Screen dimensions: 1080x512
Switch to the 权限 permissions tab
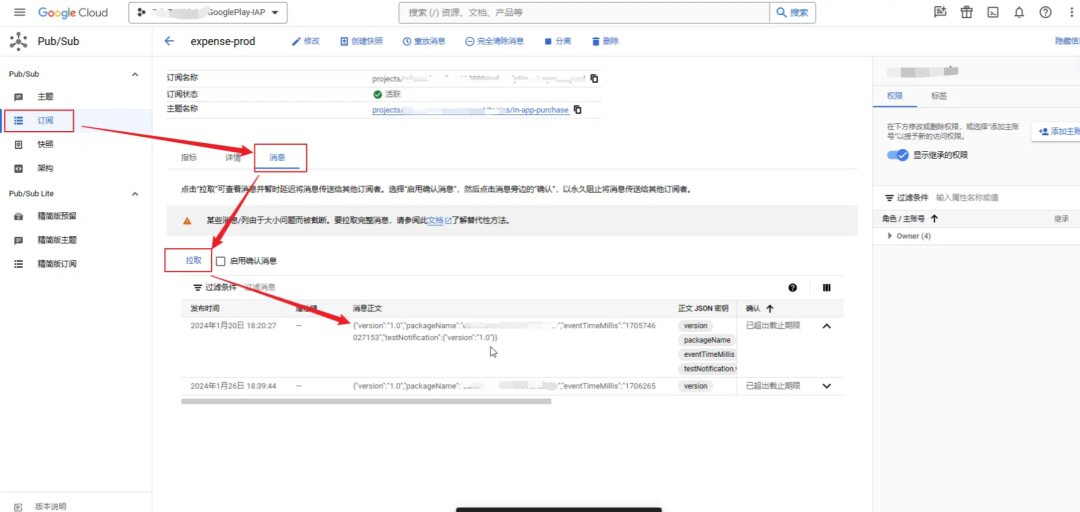[895, 96]
